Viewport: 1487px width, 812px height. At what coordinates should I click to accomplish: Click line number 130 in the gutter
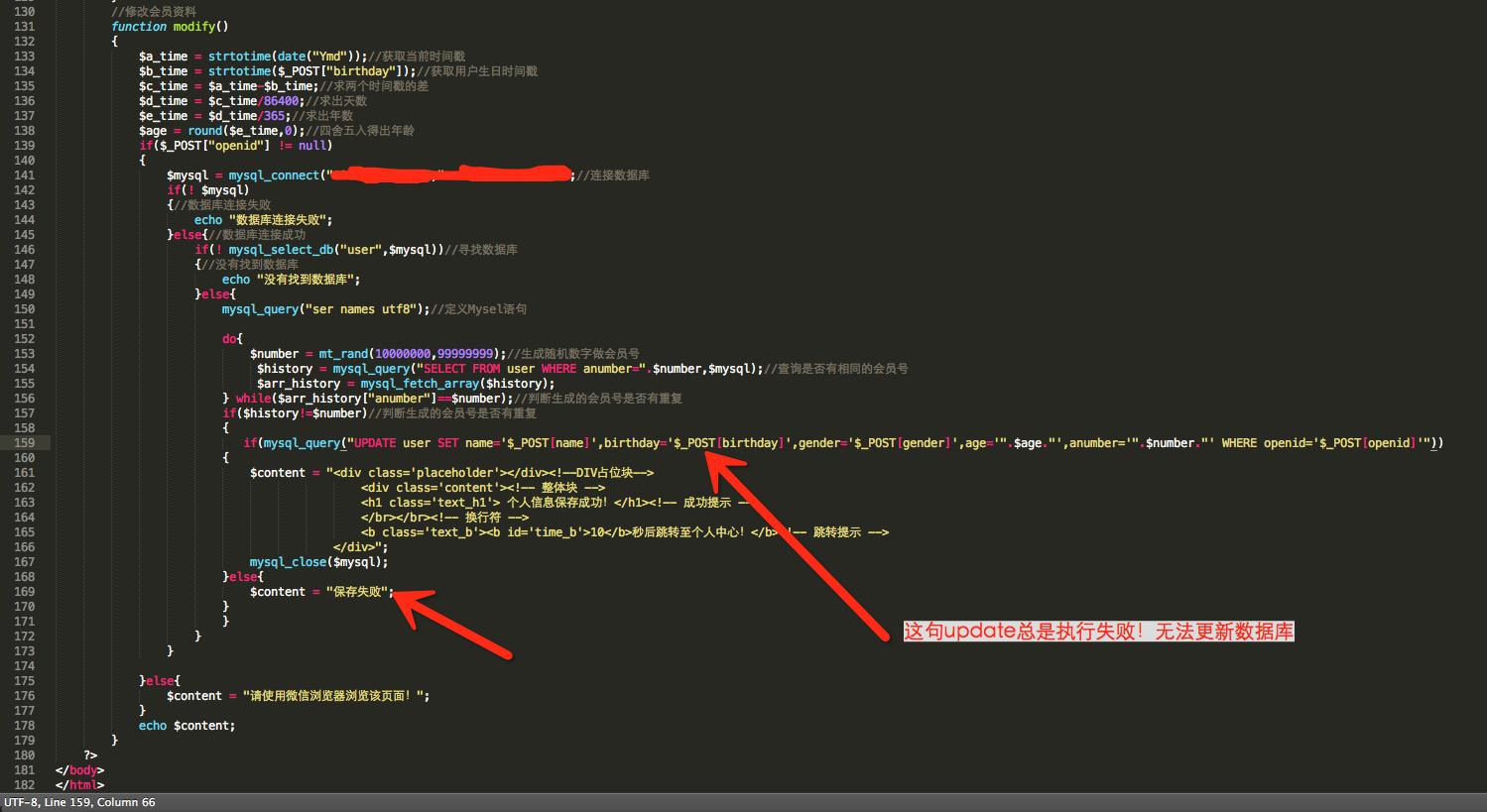24,12
